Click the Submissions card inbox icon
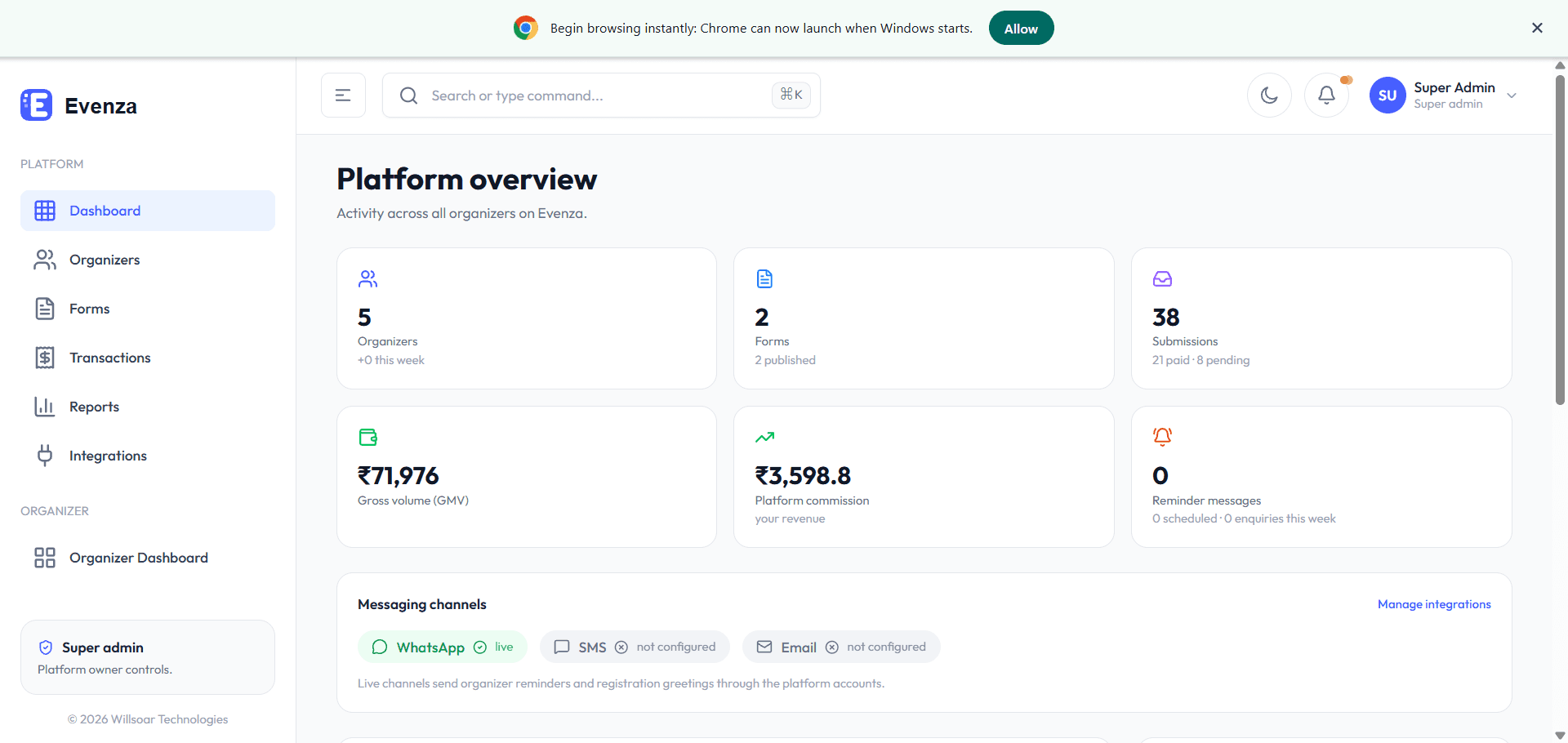Image resolution: width=1568 pixels, height=743 pixels. (x=1162, y=279)
